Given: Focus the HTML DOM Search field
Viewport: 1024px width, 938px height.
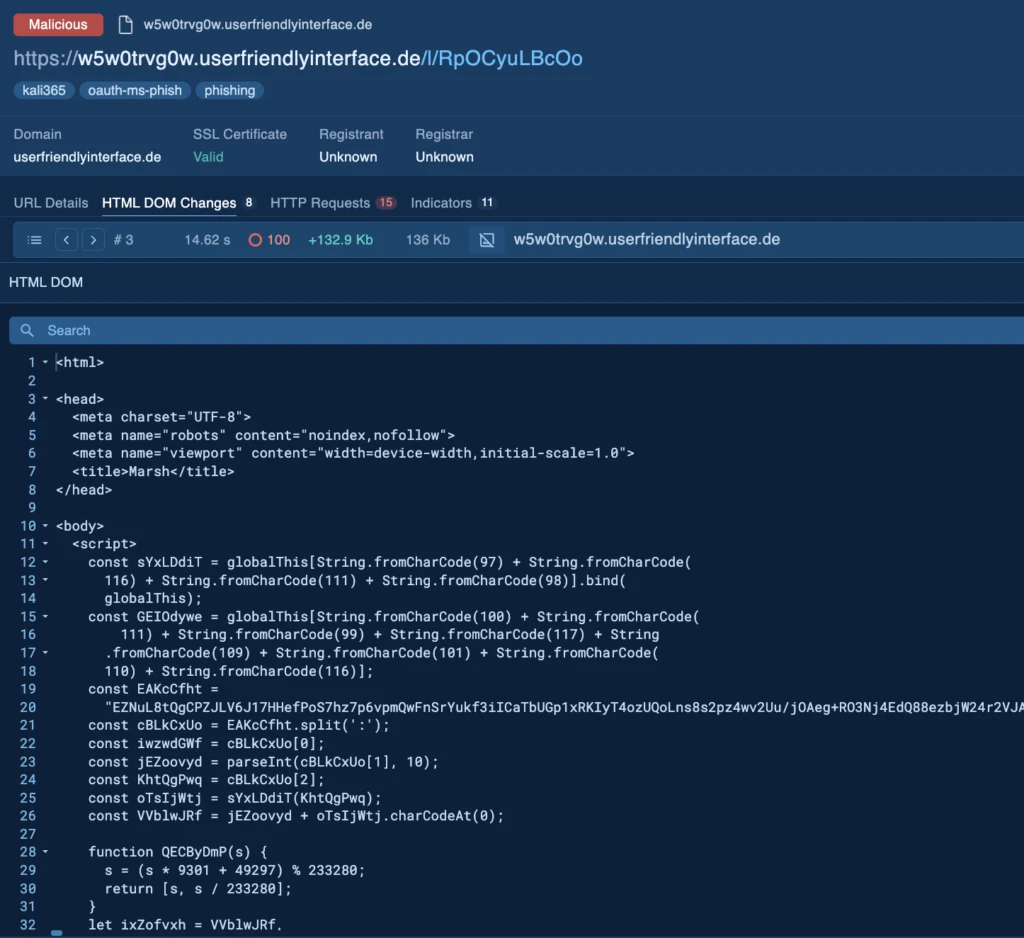Looking at the screenshot, I should point(516,331).
